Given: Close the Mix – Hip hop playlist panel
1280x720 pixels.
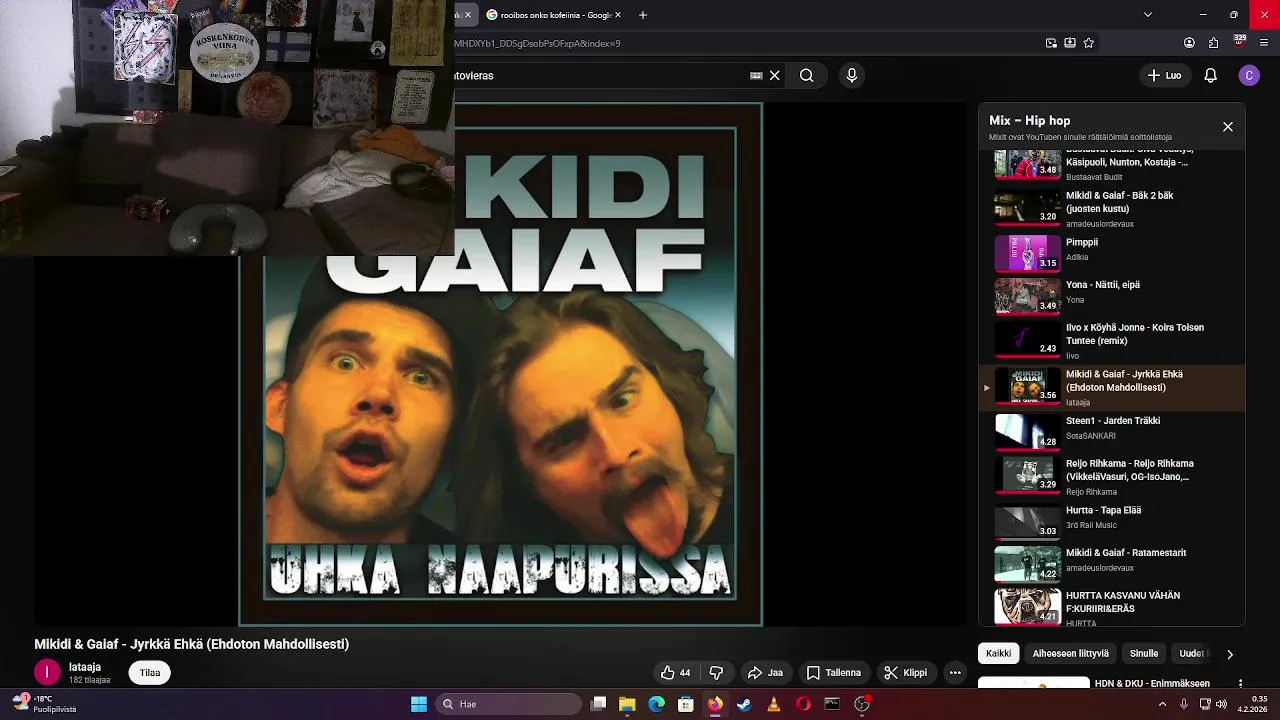Looking at the screenshot, I should tap(1228, 127).
